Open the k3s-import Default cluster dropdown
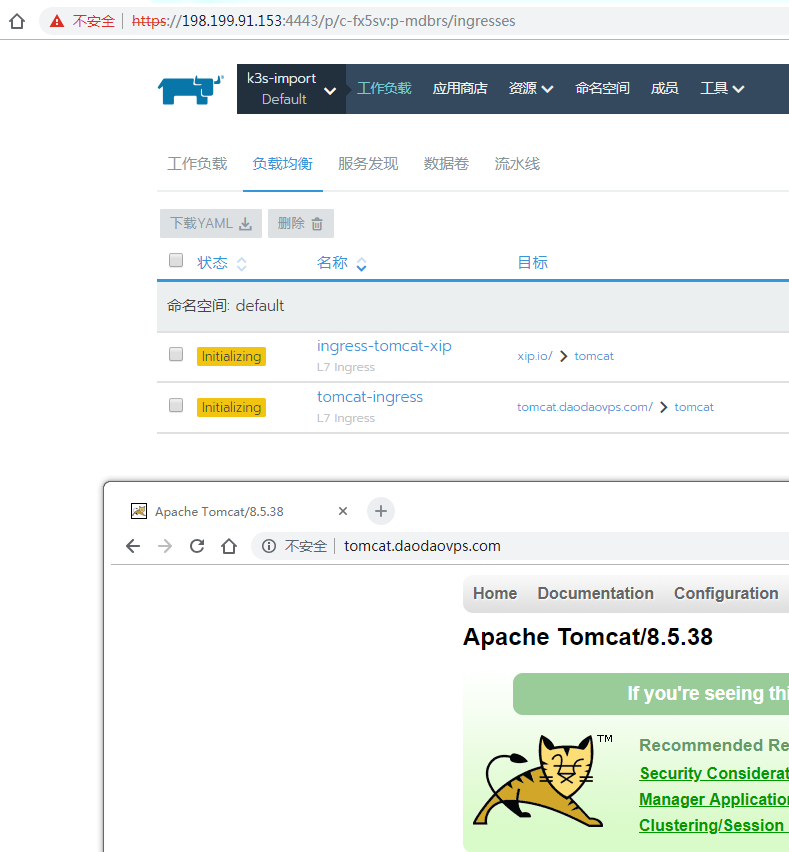Image resolution: width=789 pixels, height=852 pixels. point(291,89)
